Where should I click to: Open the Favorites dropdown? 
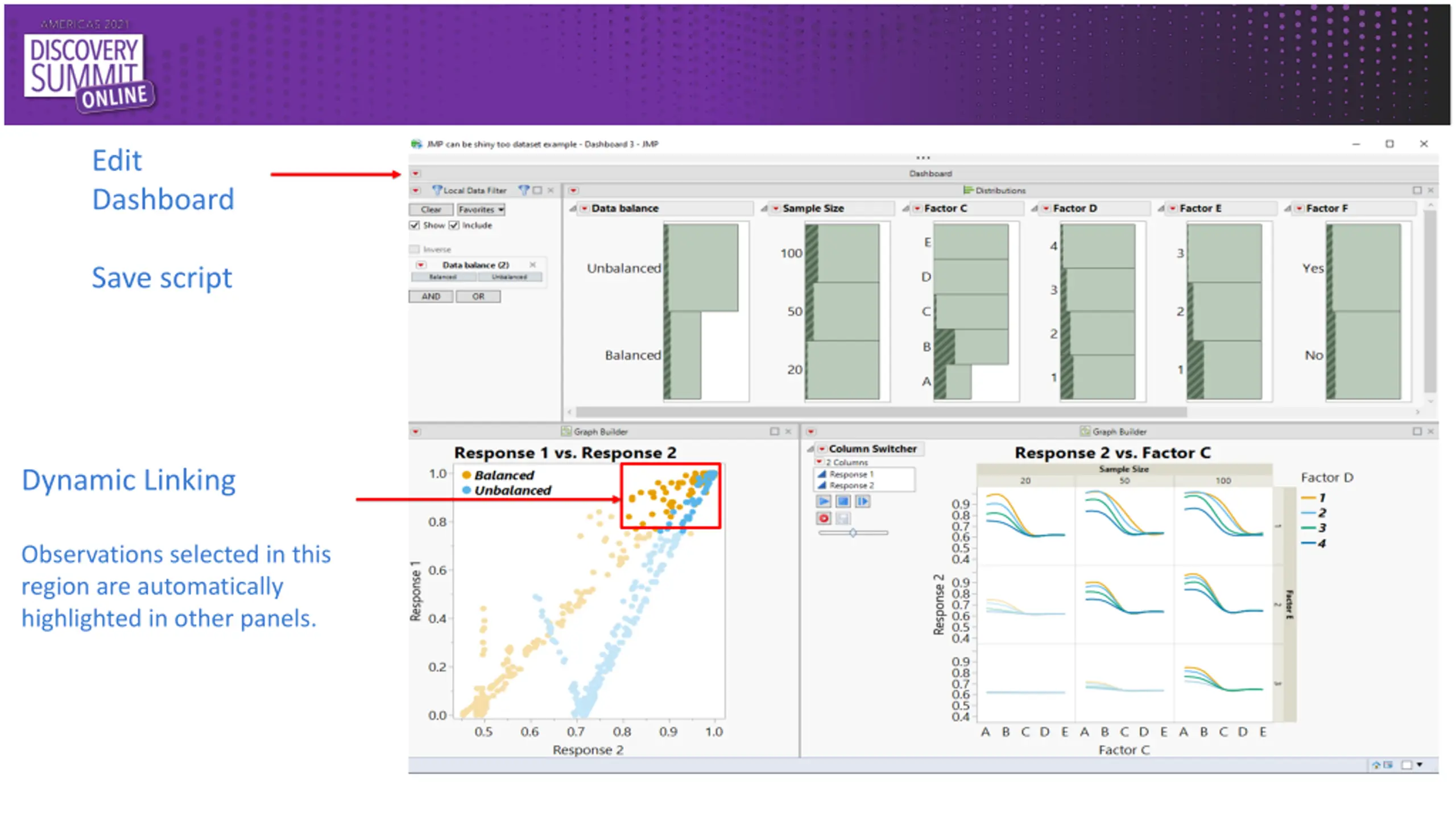coord(481,210)
